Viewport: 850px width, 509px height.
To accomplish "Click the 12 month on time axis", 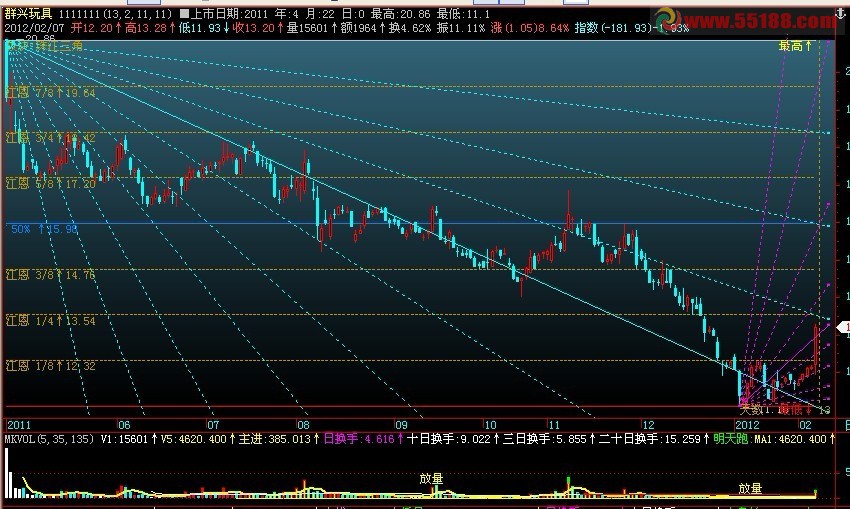I will pyautogui.click(x=648, y=425).
